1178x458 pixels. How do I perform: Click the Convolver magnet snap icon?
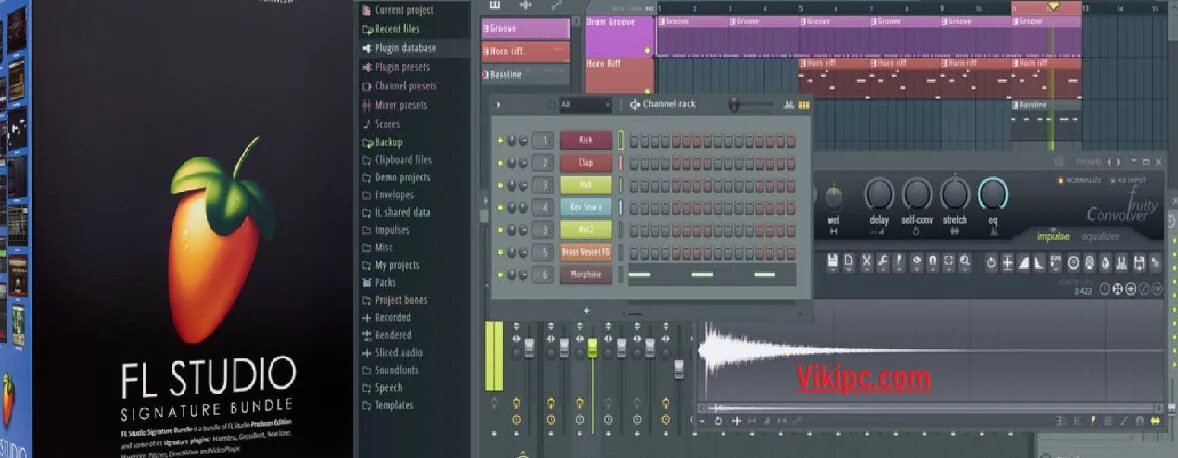click(x=932, y=262)
